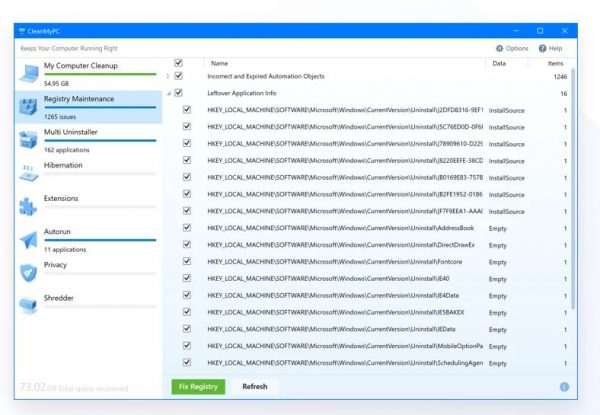Uncheck the MobileOptionPa entry checkbox
Image resolution: width=600 pixels, height=415 pixels.
[187, 345]
